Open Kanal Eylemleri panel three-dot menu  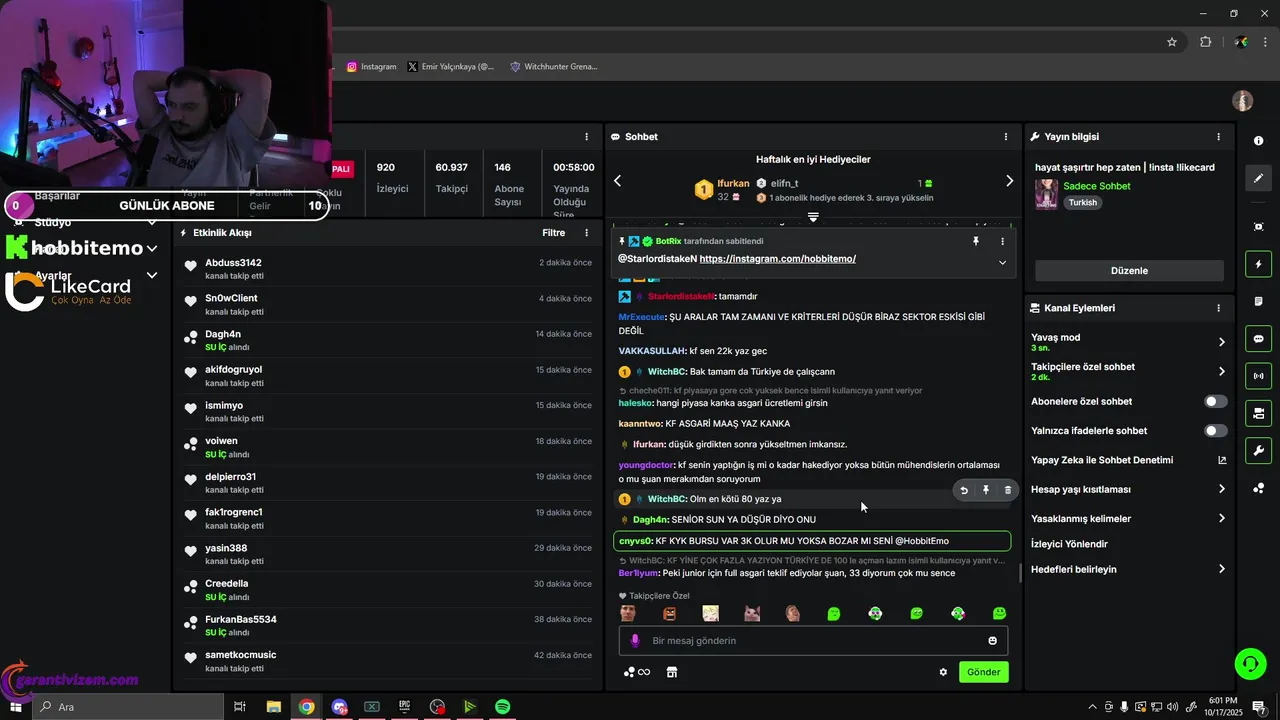[x=1218, y=308]
